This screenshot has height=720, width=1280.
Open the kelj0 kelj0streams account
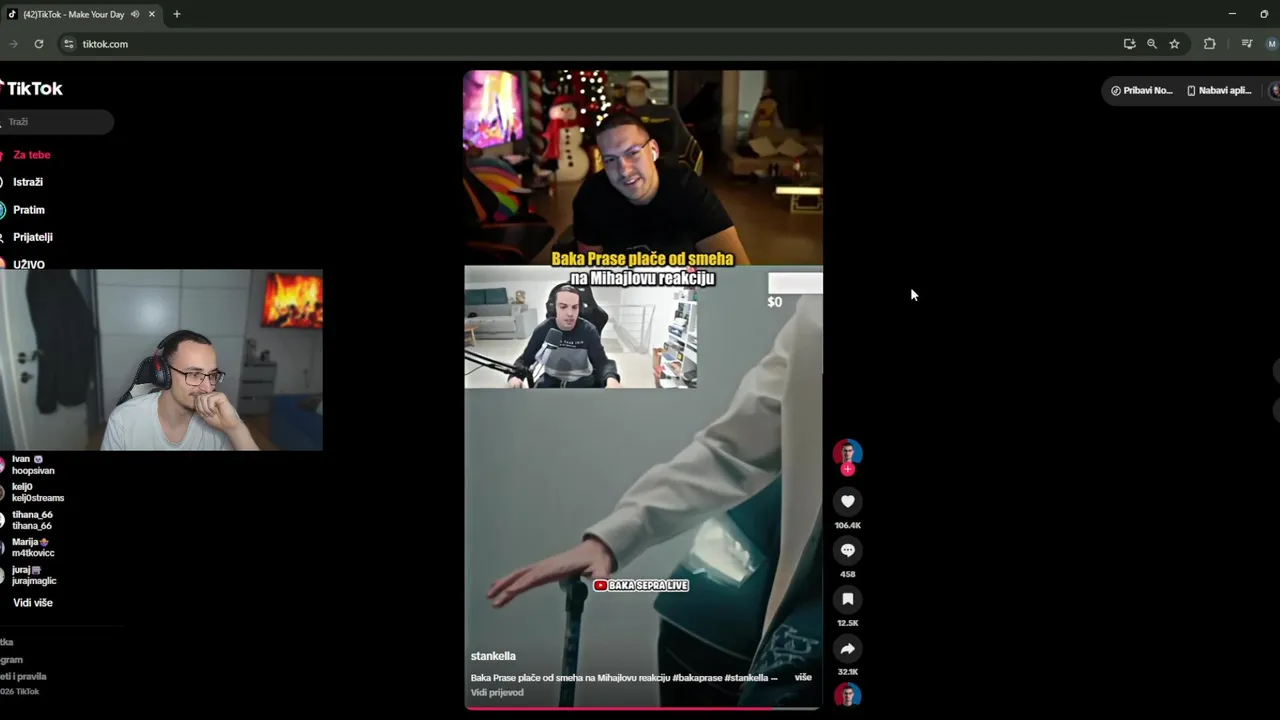[x=36, y=492]
